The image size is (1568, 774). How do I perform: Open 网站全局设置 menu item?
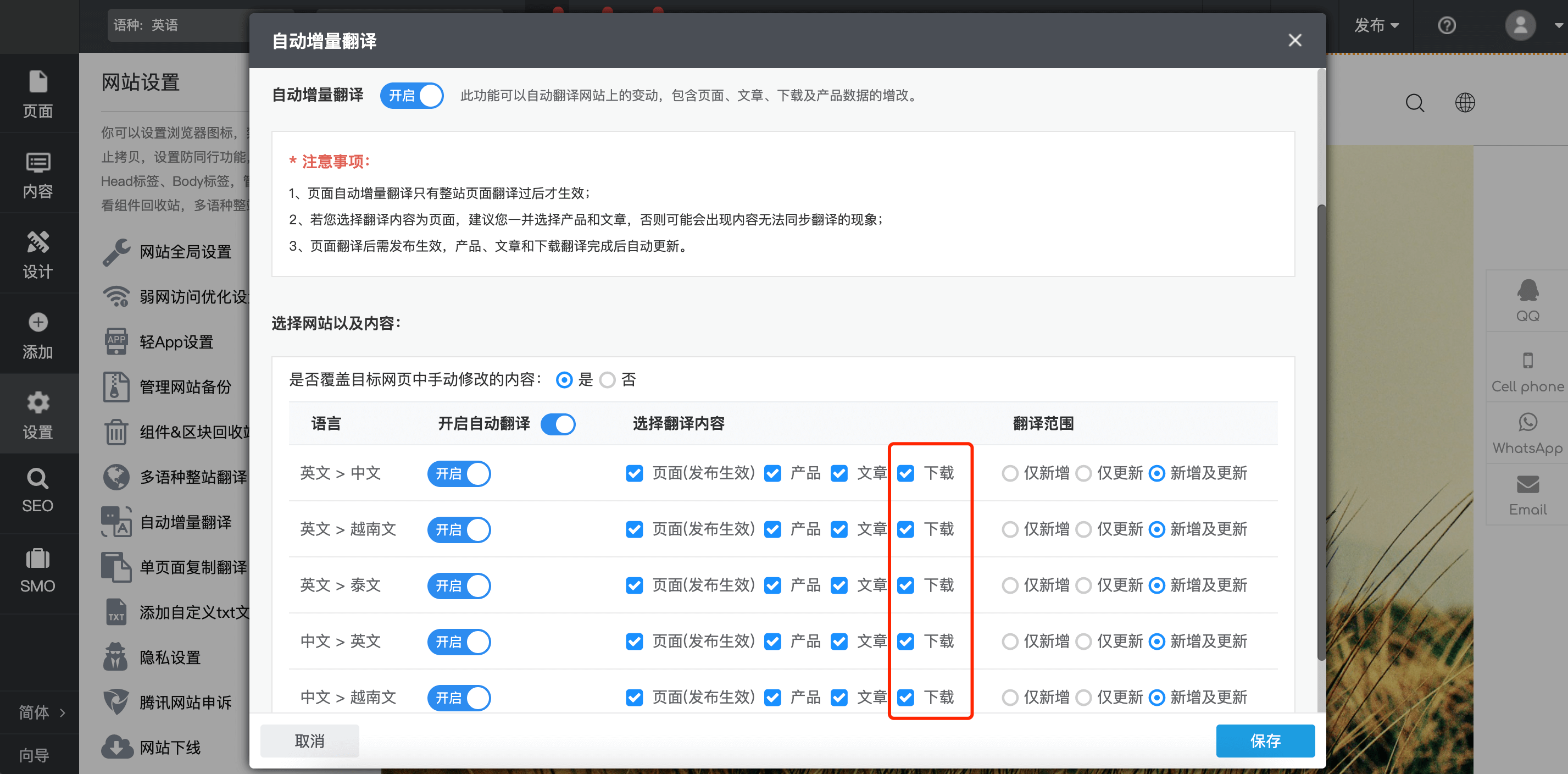(x=185, y=252)
